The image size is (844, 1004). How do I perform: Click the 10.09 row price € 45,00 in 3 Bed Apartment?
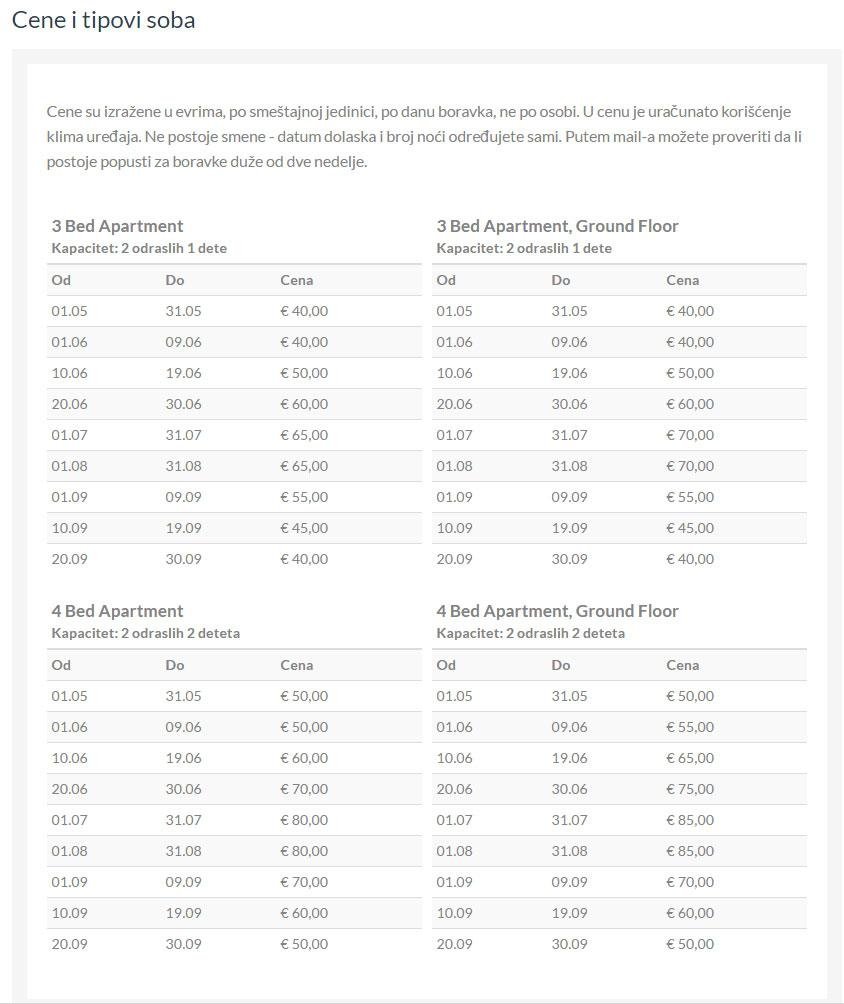point(304,528)
